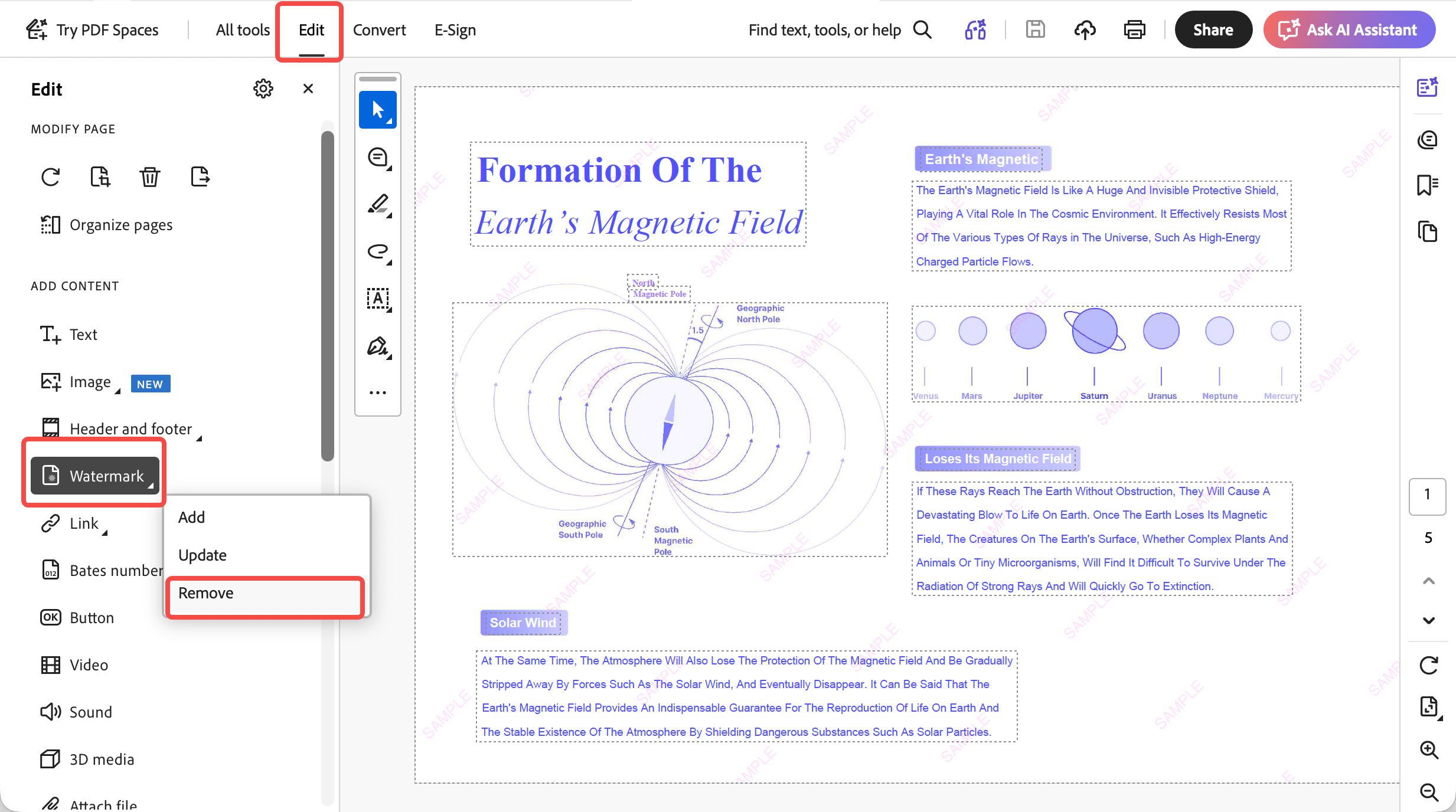
Task: Save the file with the disk icon
Action: click(1035, 30)
